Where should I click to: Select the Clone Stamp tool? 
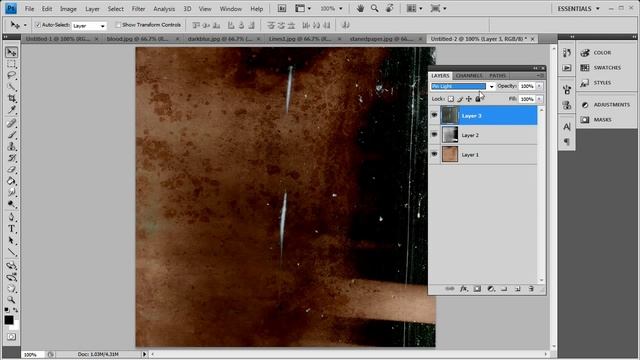coord(11,146)
